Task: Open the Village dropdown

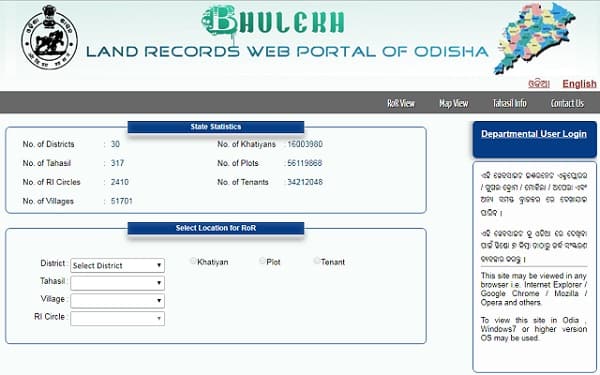Action: click(117, 301)
